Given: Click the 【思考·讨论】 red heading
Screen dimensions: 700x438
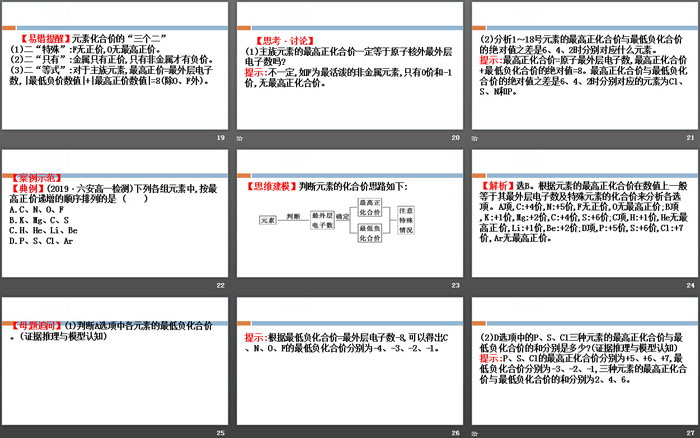Looking at the screenshot, I should (284, 41).
